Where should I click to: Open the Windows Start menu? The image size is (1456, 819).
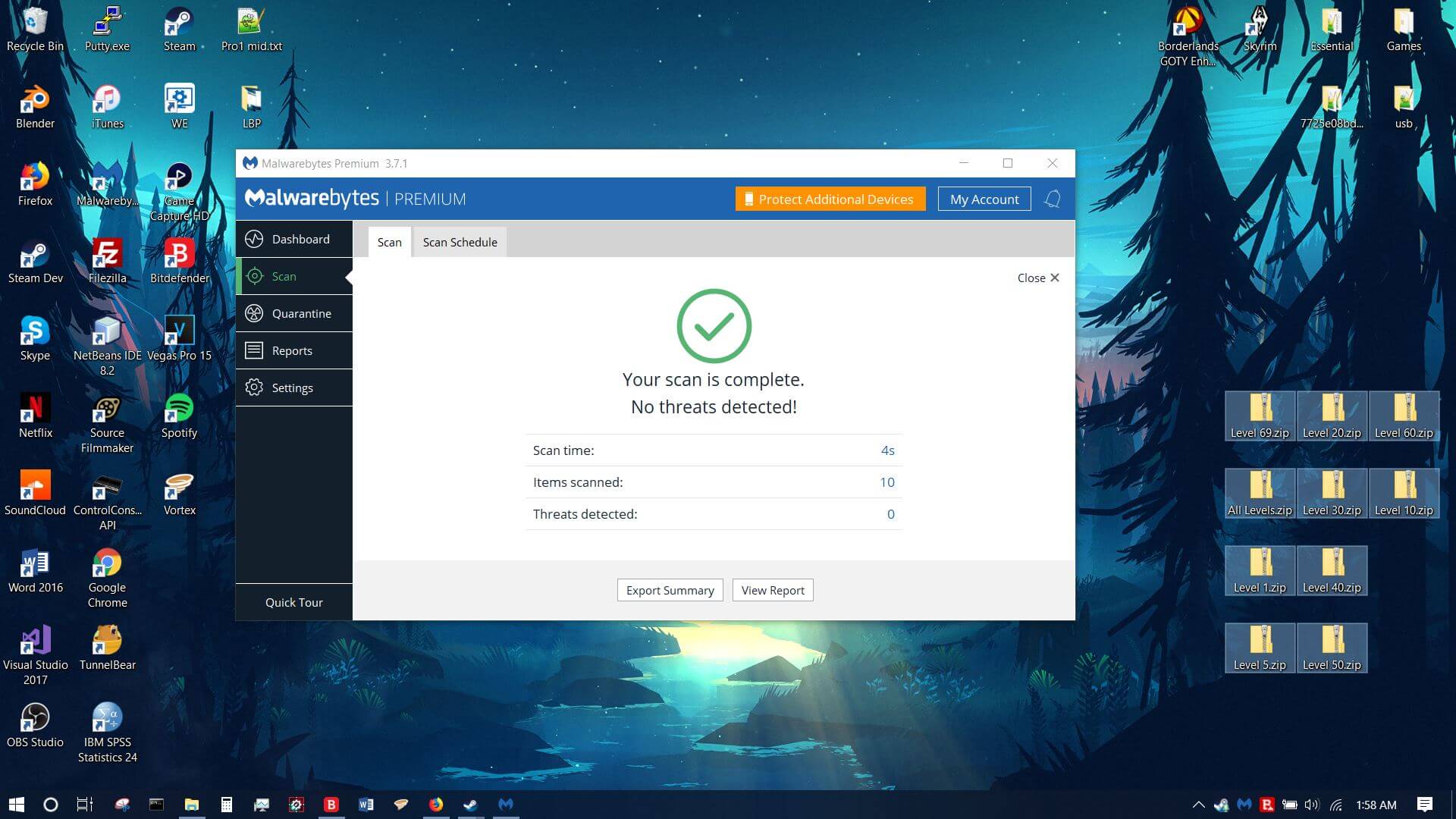pyautogui.click(x=16, y=805)
